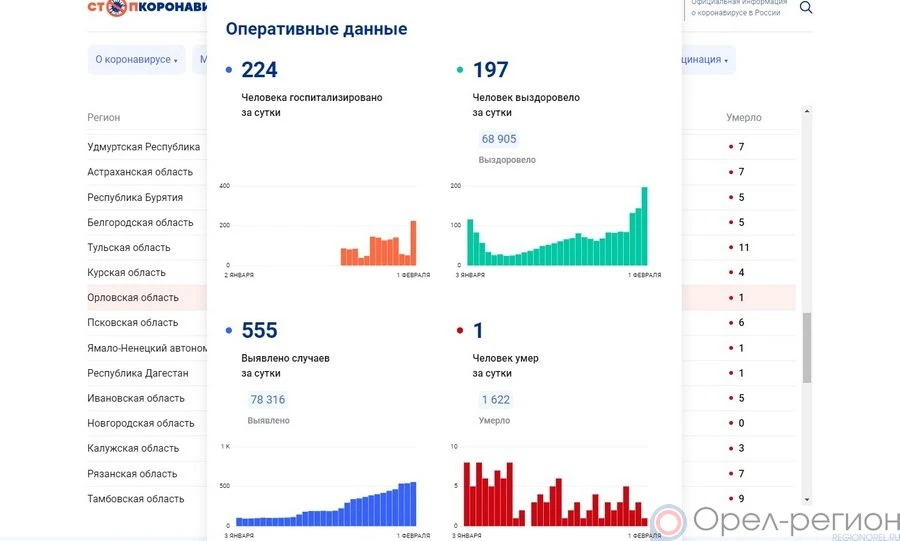
Task: Click the blue dot beside 224
Action: (x=229, y=71)
